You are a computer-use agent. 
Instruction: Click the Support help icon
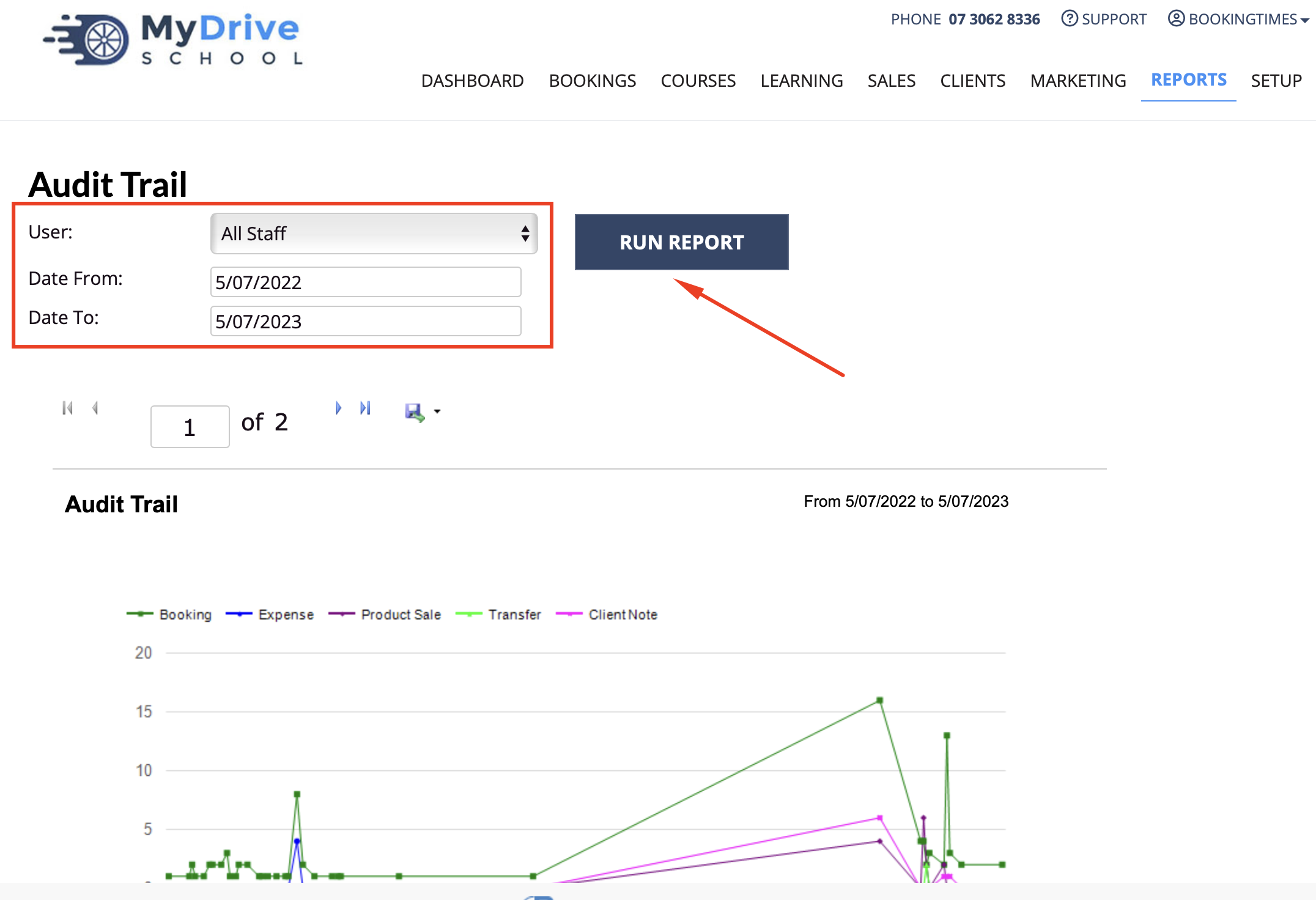[1069, 19]
